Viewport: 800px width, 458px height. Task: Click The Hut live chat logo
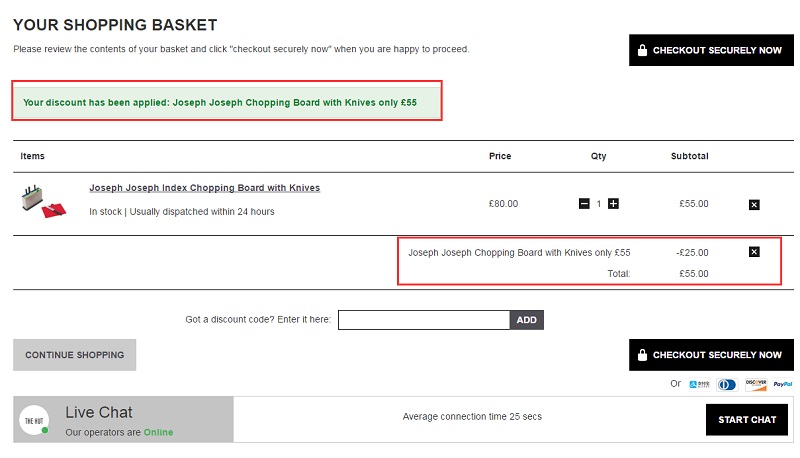click(34, 420)
